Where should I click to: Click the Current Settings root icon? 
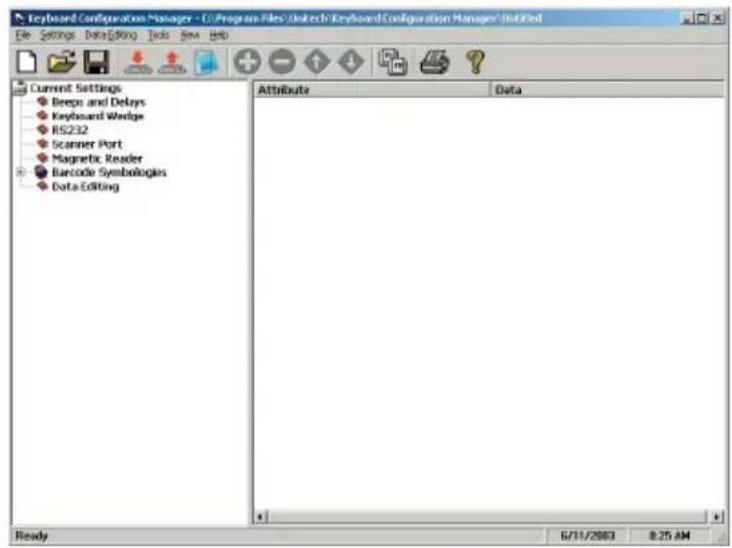20,87
